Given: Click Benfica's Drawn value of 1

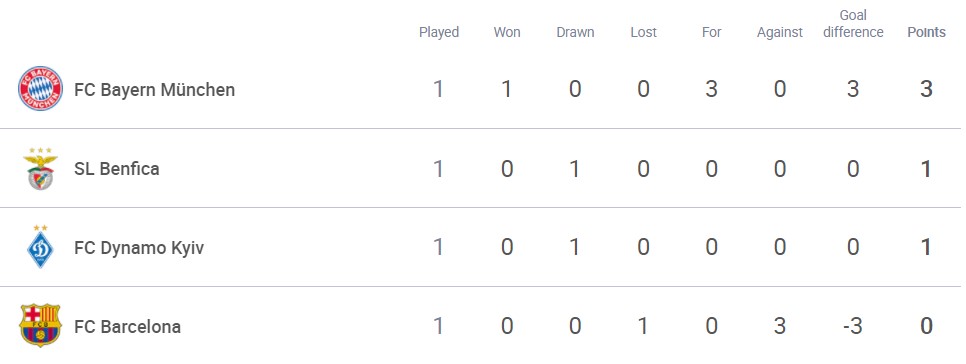Looking at the screenshot, I should pyautogui.click(x=574, y=169).
